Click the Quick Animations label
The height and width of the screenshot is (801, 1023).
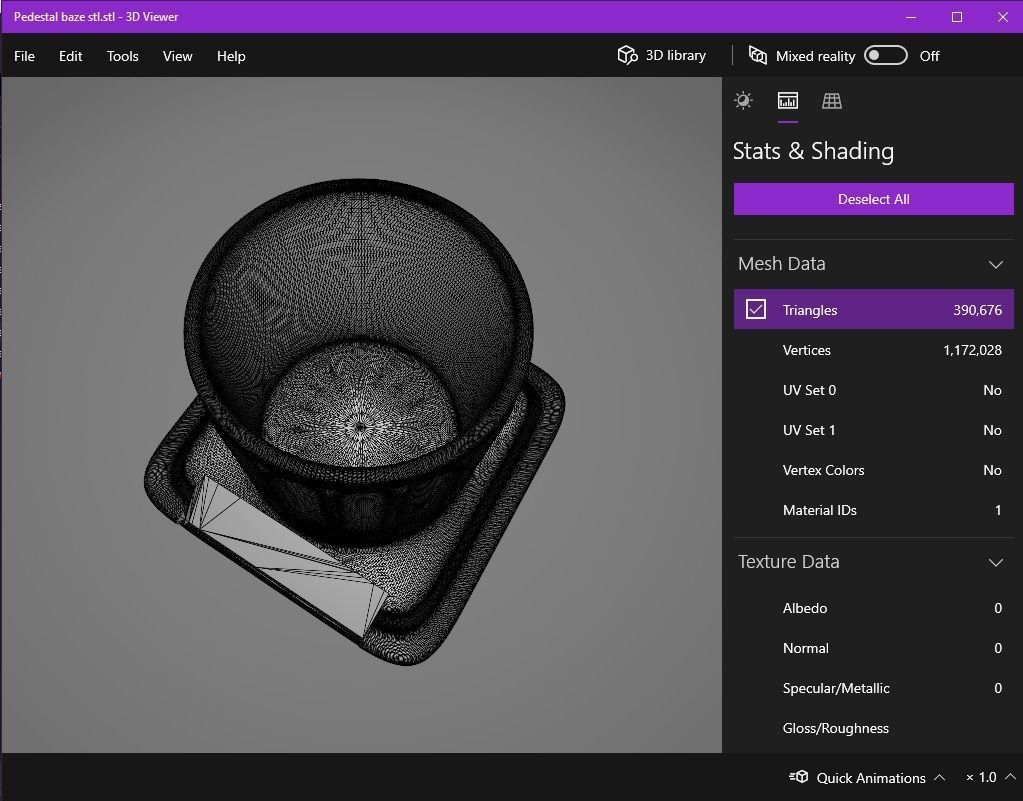point(871,778)
